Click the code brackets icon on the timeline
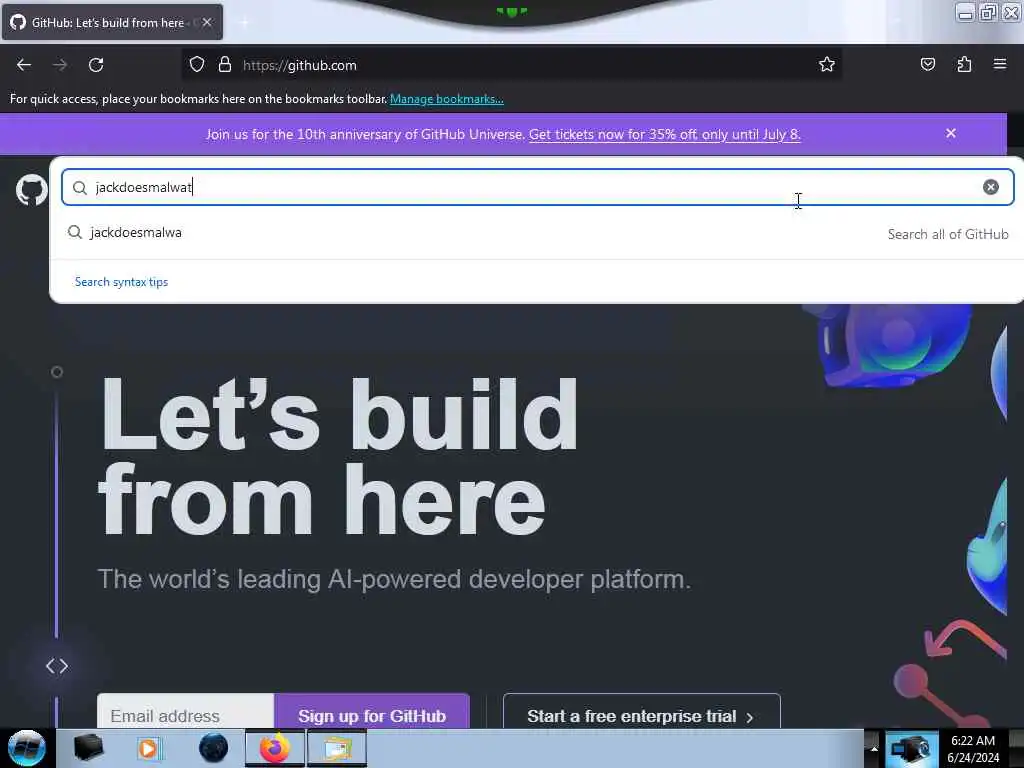 pyautogui.click(x=57, y=666)
